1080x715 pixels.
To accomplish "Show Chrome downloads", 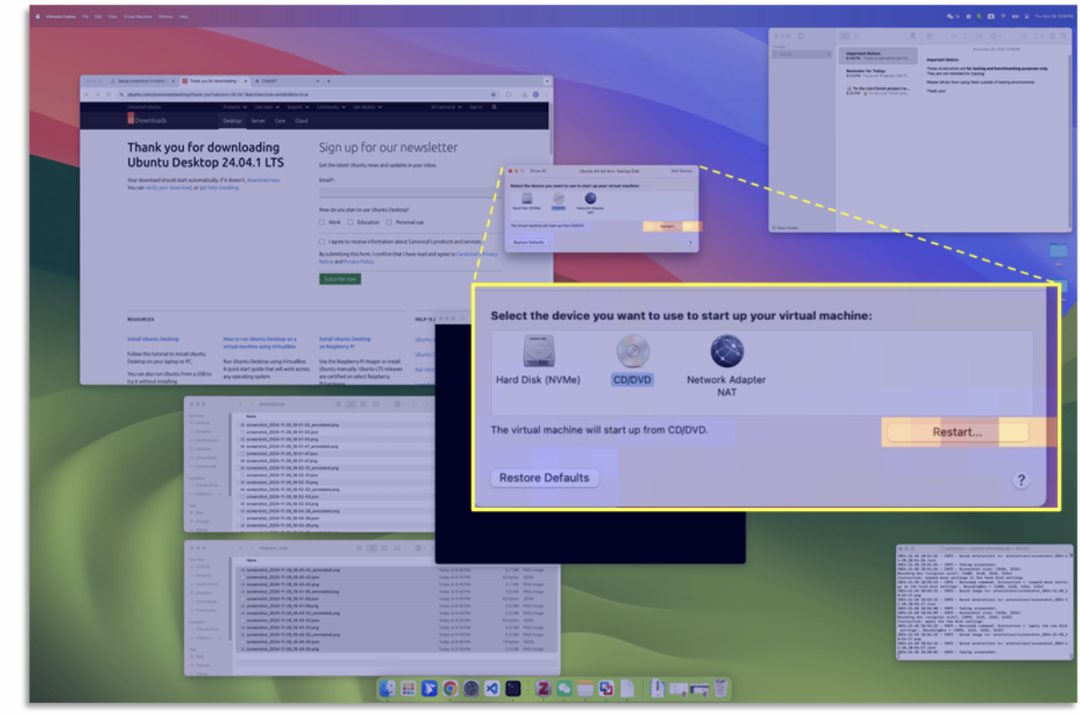I will click(524, 94).
